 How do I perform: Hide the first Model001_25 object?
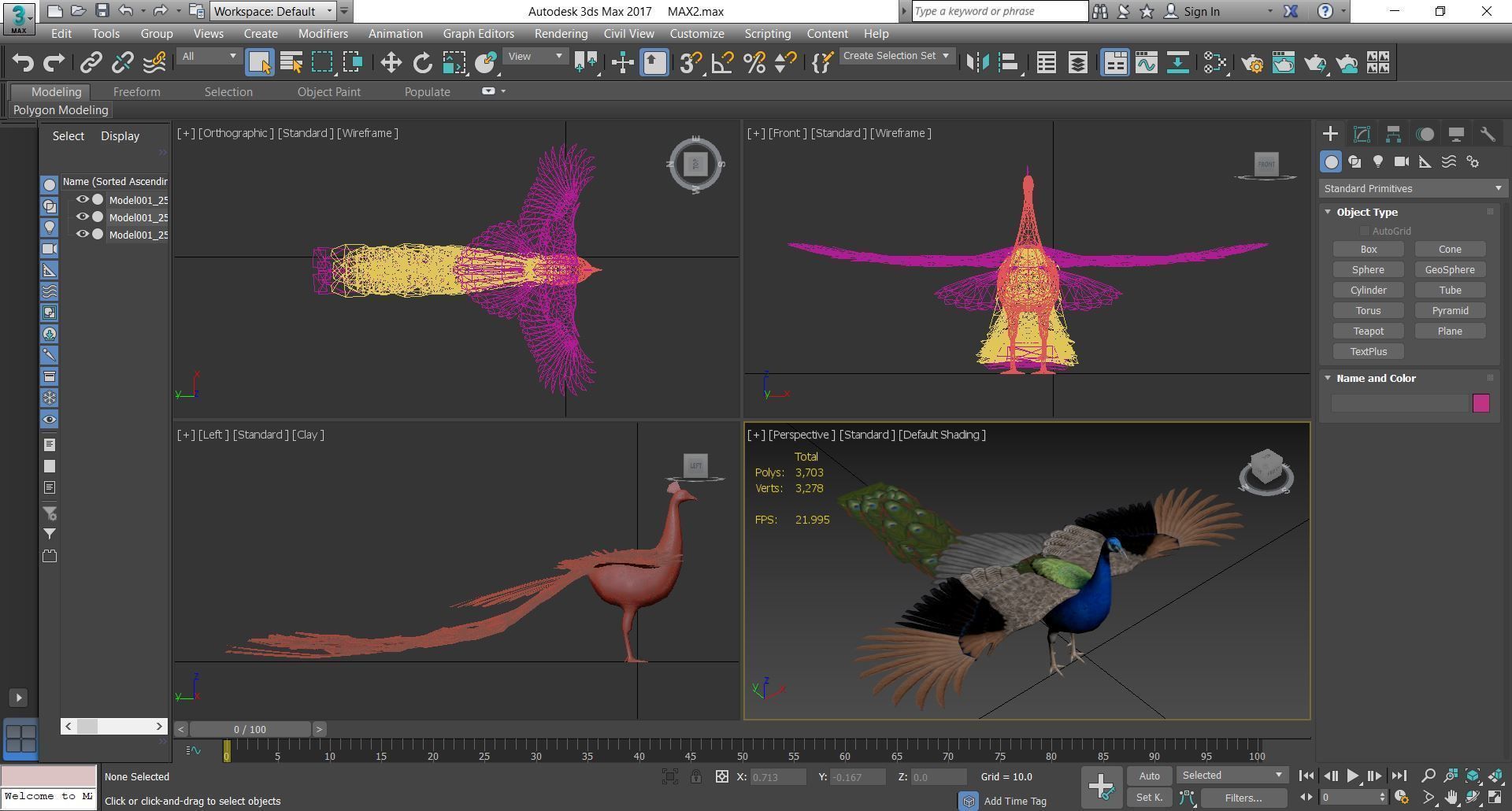pos(82,200)
